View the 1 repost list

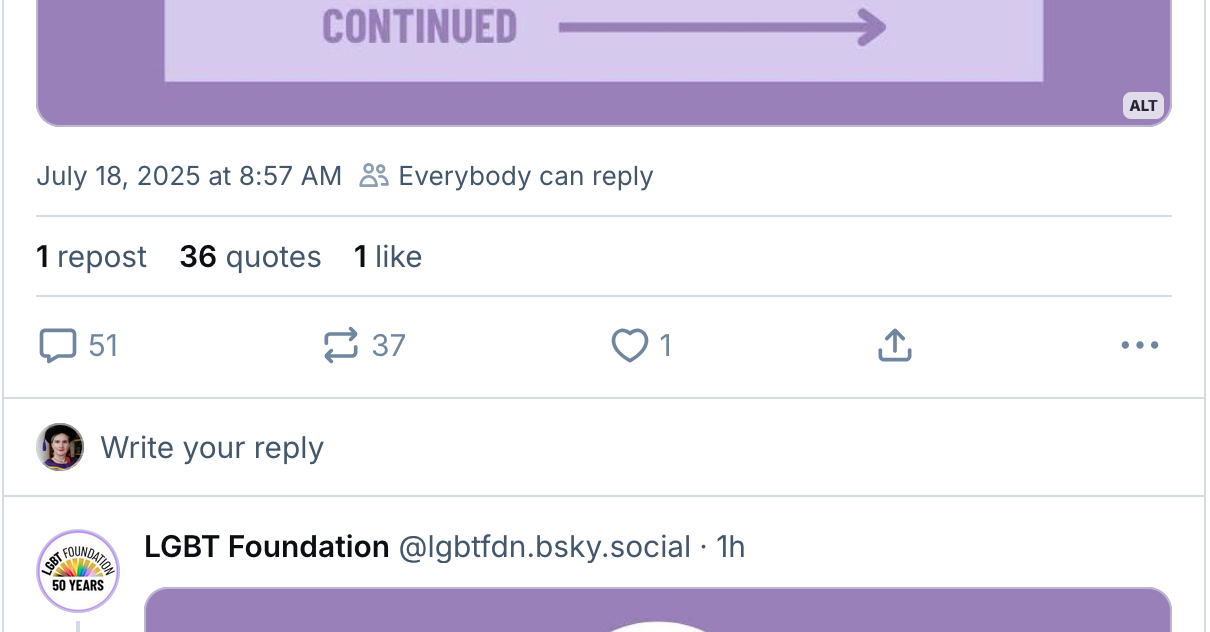92,257
